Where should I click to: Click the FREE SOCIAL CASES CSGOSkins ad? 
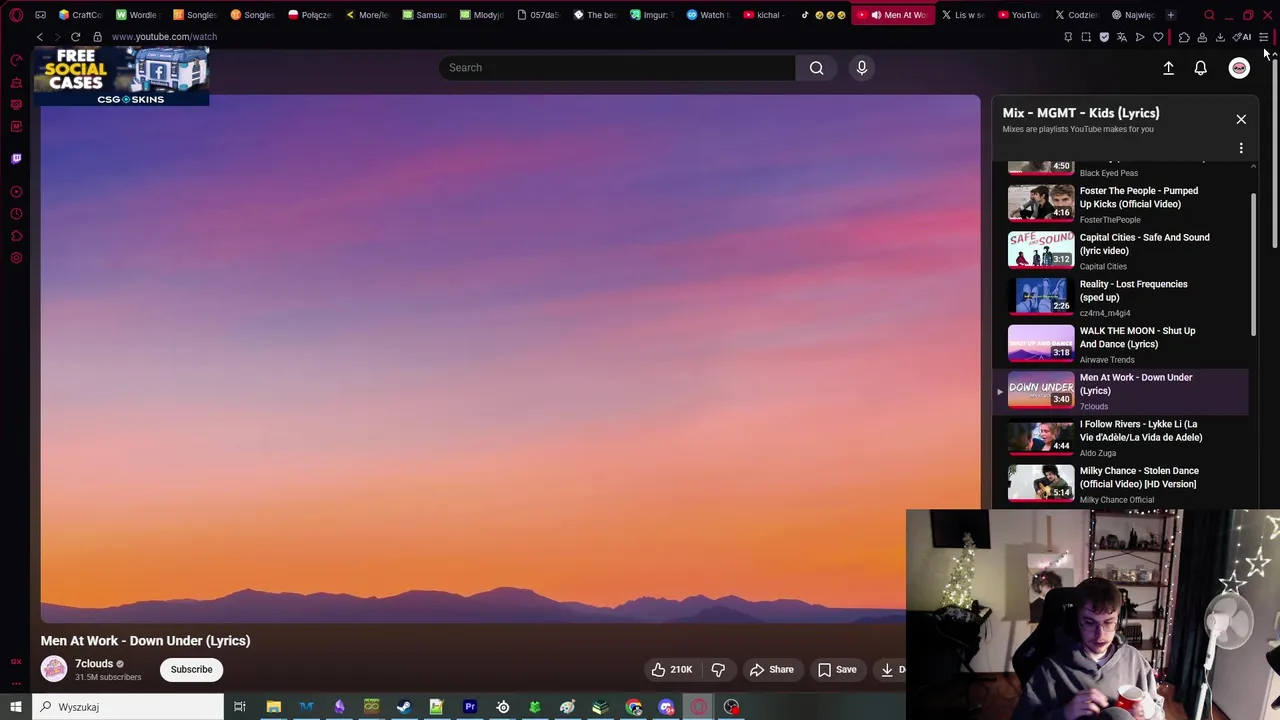pyautogui.click(x=122, y=76)
